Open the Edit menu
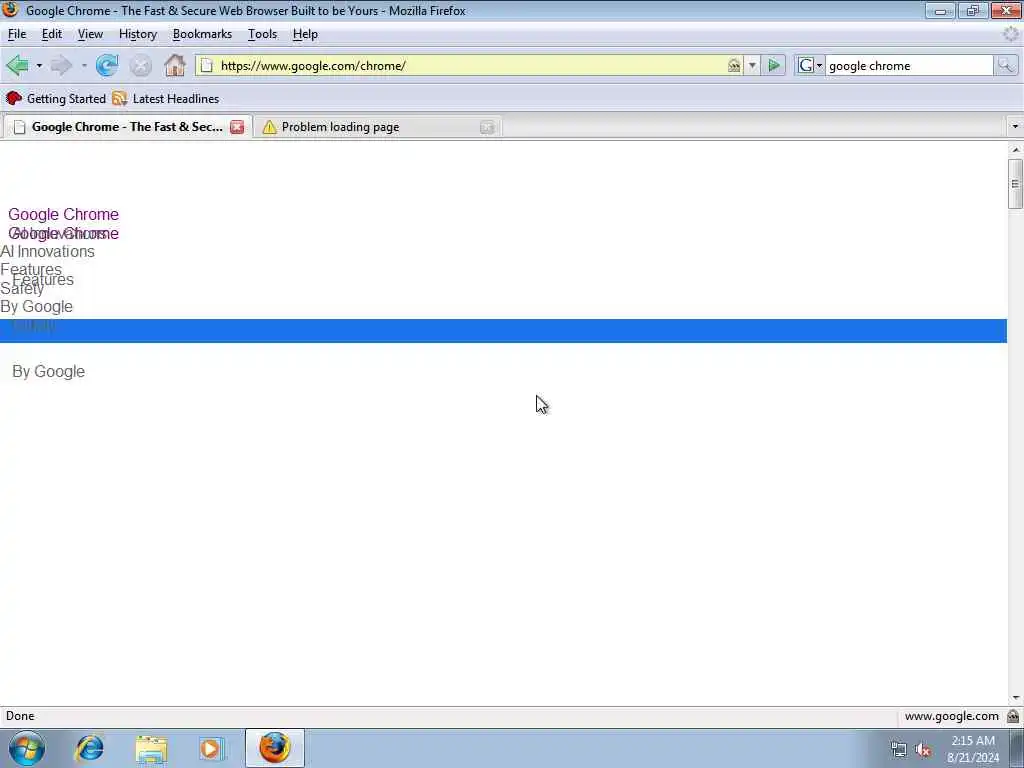Viewport: 1024px width, 768px height. 52,34
